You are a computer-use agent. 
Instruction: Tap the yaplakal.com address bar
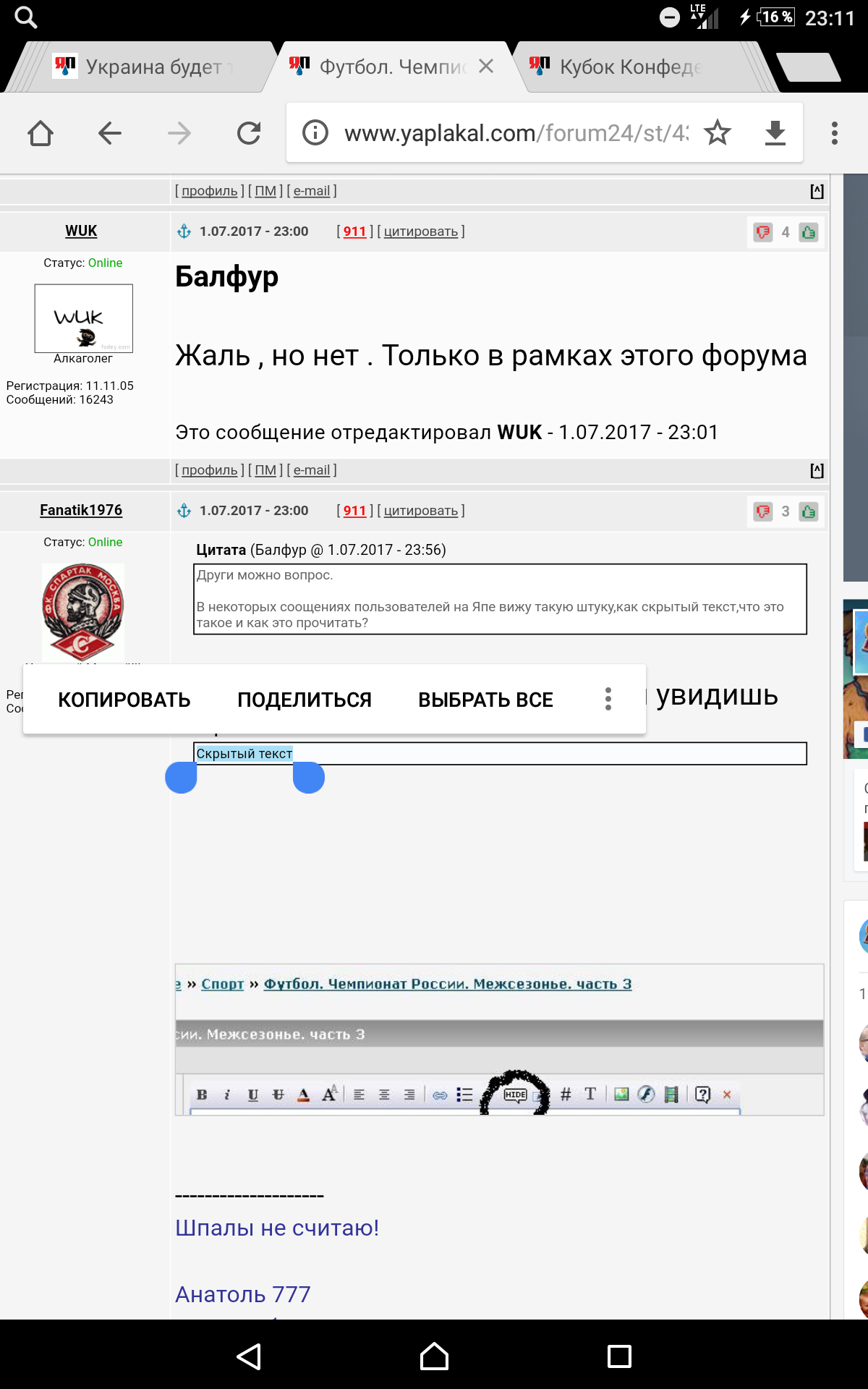click(516, 133)
